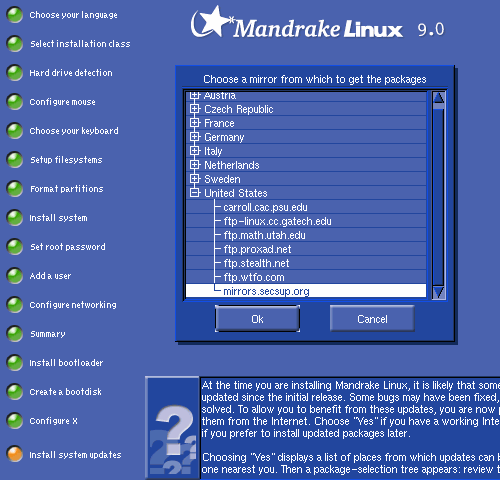The height and width of the screenshot is (480, 500).
Task: Click the green orb beside Choose your language
Action: [x=15, y=15]
